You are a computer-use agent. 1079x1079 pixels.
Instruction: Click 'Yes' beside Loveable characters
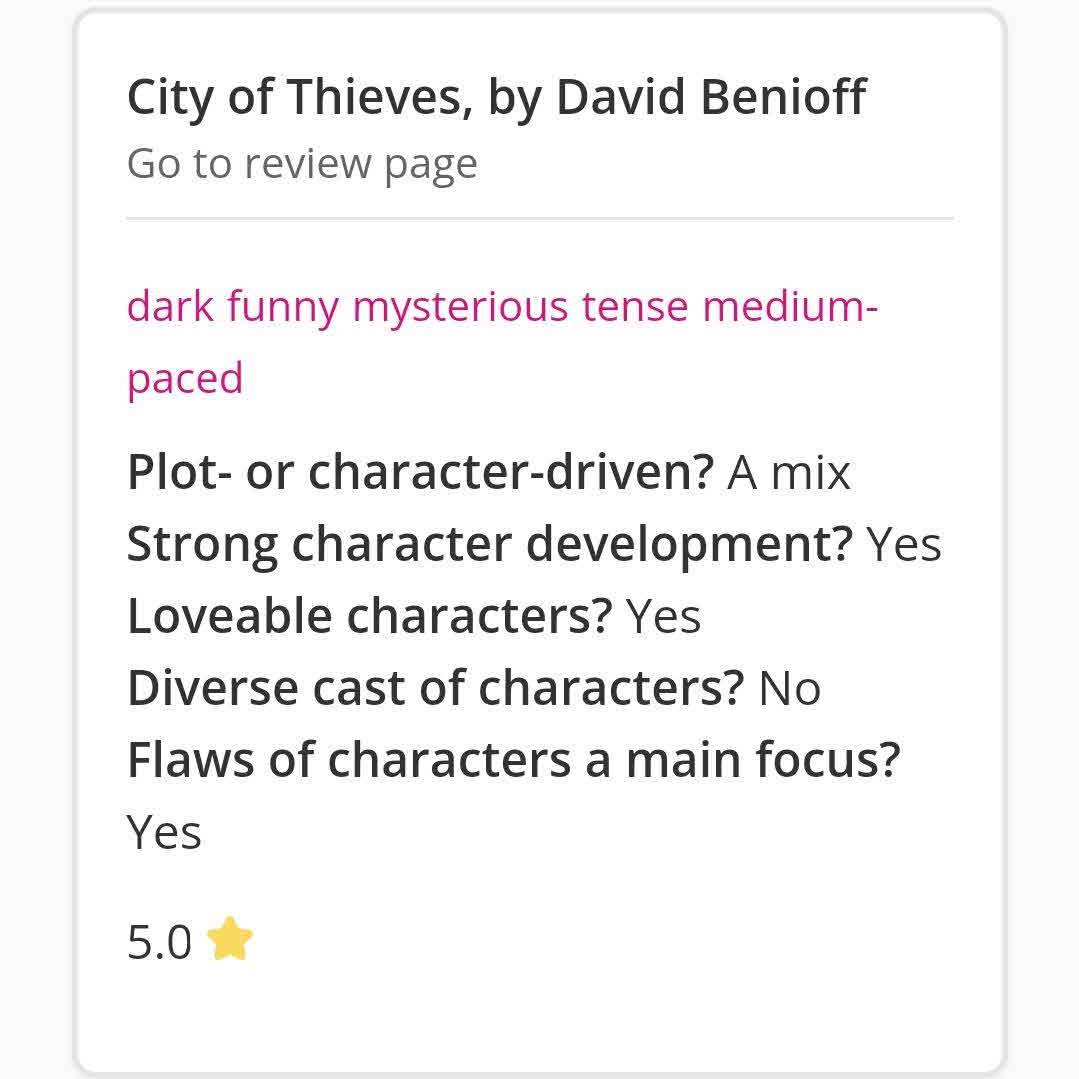[x=664, y=616]
